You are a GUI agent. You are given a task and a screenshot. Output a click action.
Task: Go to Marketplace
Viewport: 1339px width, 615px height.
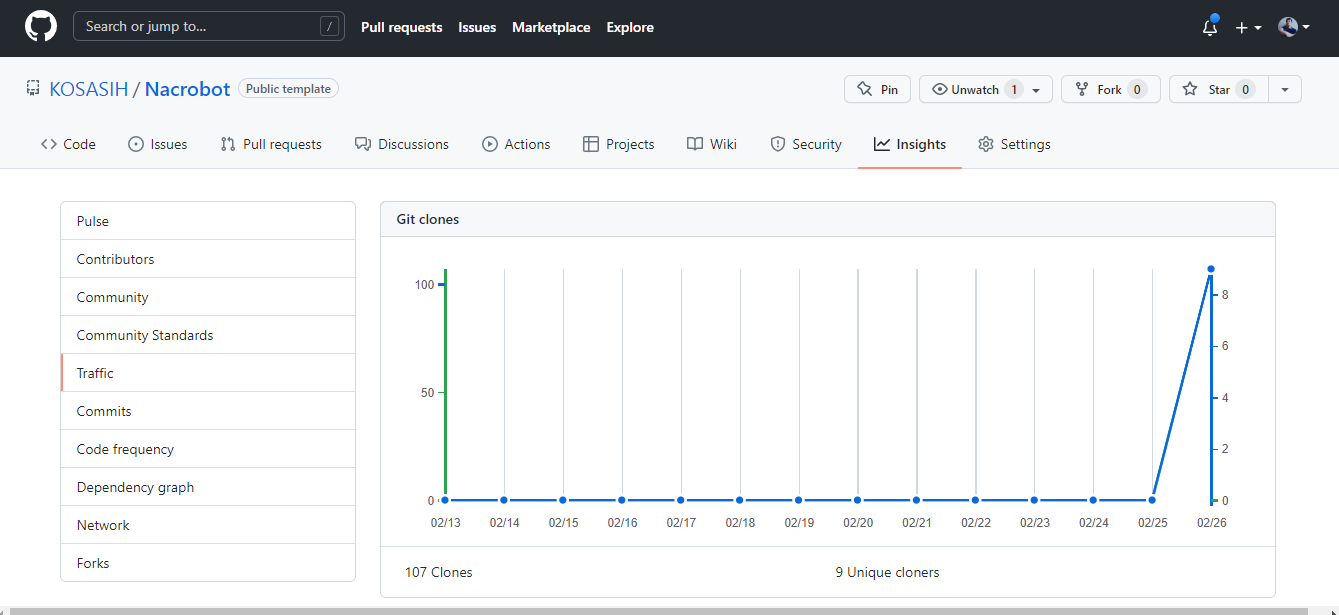point(551,27)
